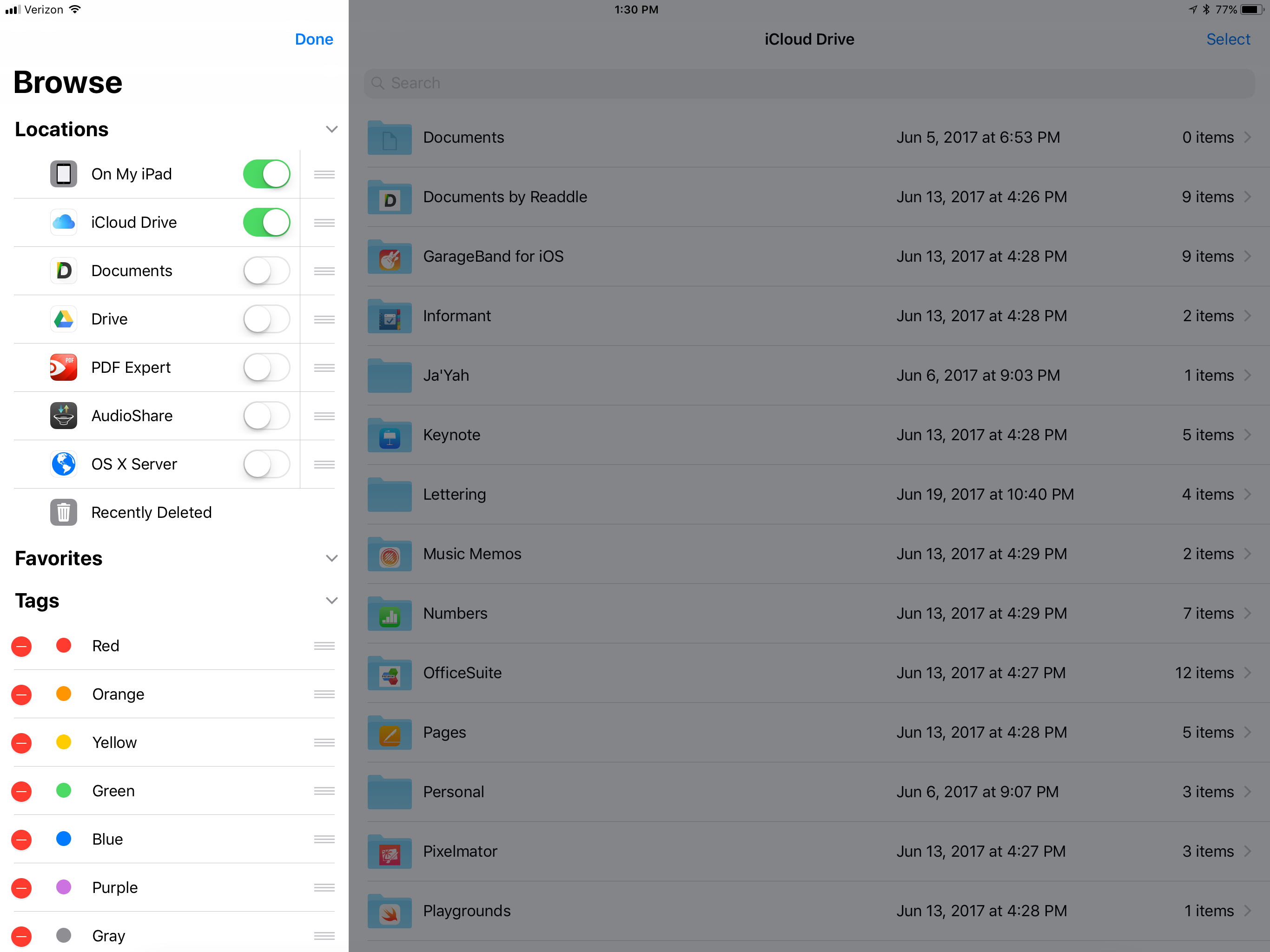This screenshot has width=1270, height=952.
Task: Disable the iCloud Drive location switch
Action: coord(266,222)
